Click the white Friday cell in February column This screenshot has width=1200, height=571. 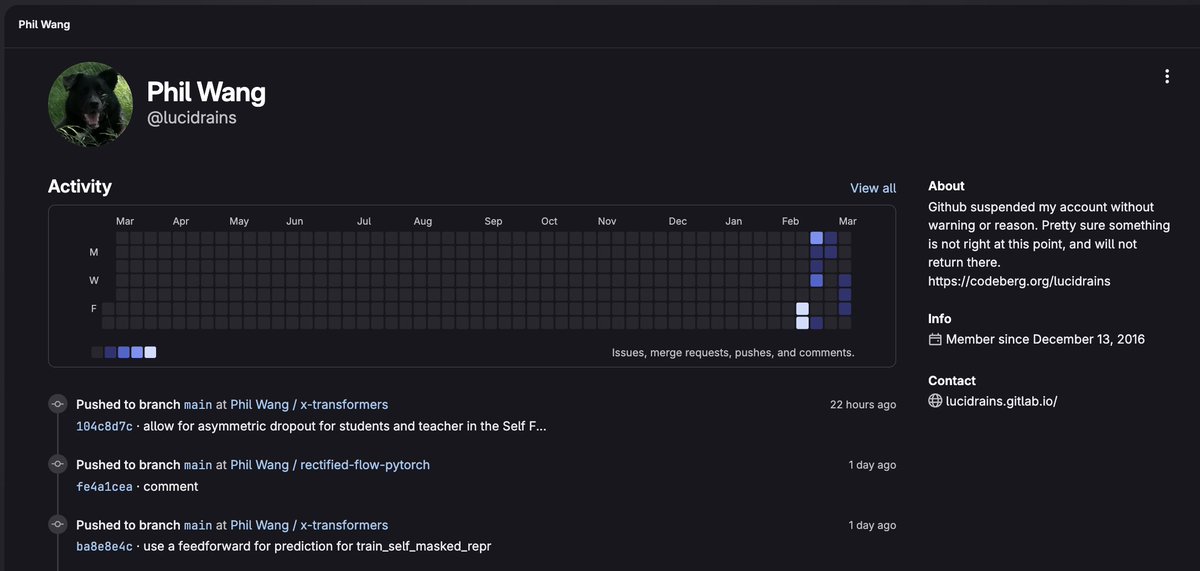(802, 309)
